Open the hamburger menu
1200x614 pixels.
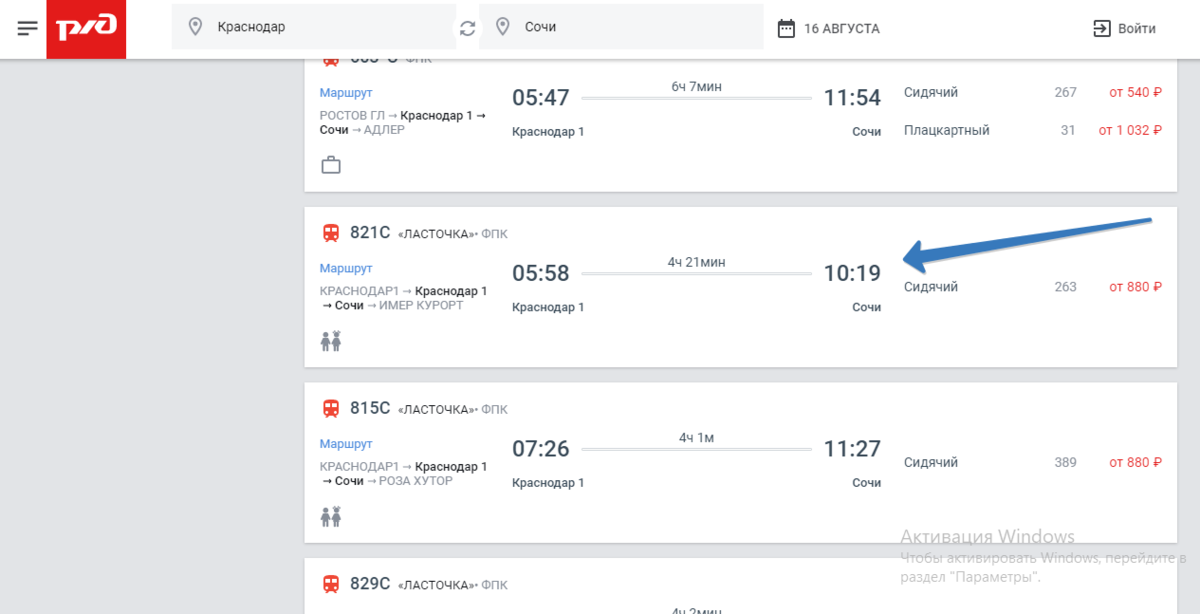28,28
